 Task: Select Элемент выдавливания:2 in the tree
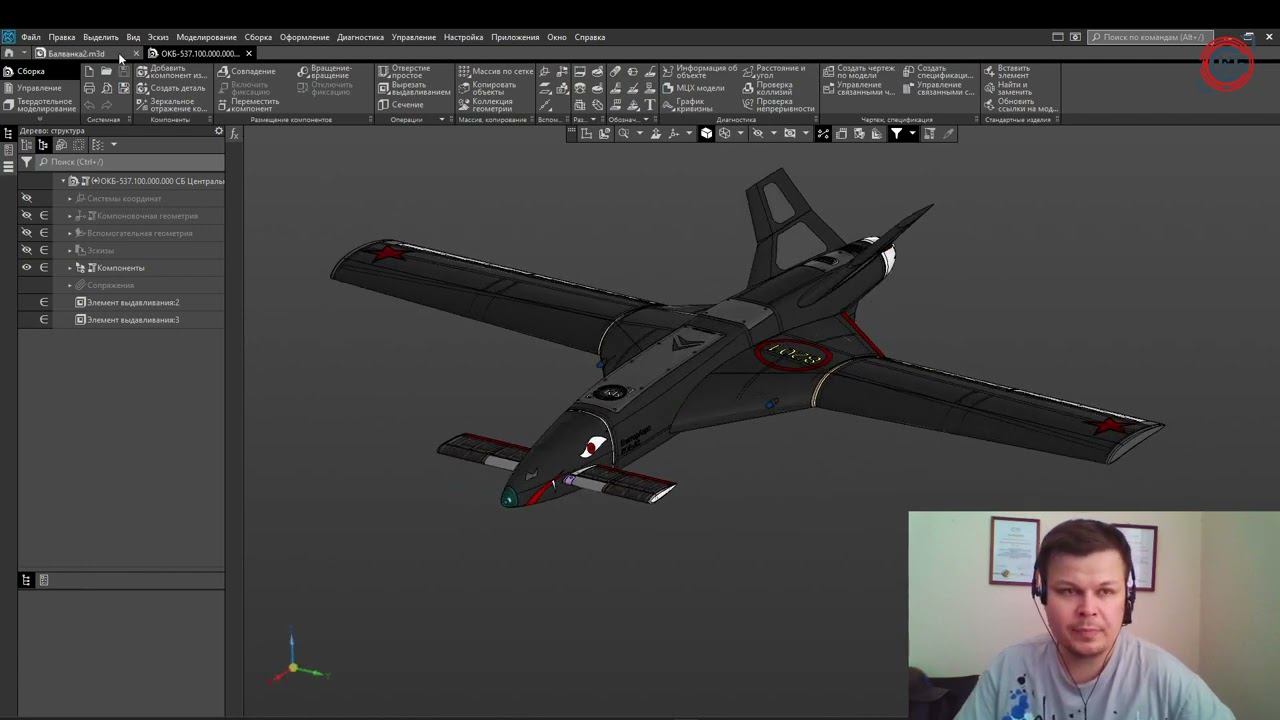tap(132, 302)
